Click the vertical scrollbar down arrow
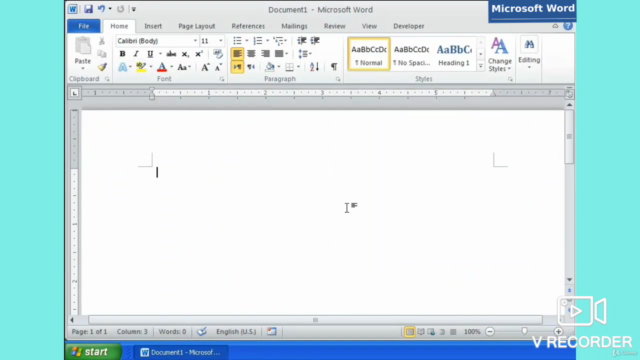 pos(569,280)
